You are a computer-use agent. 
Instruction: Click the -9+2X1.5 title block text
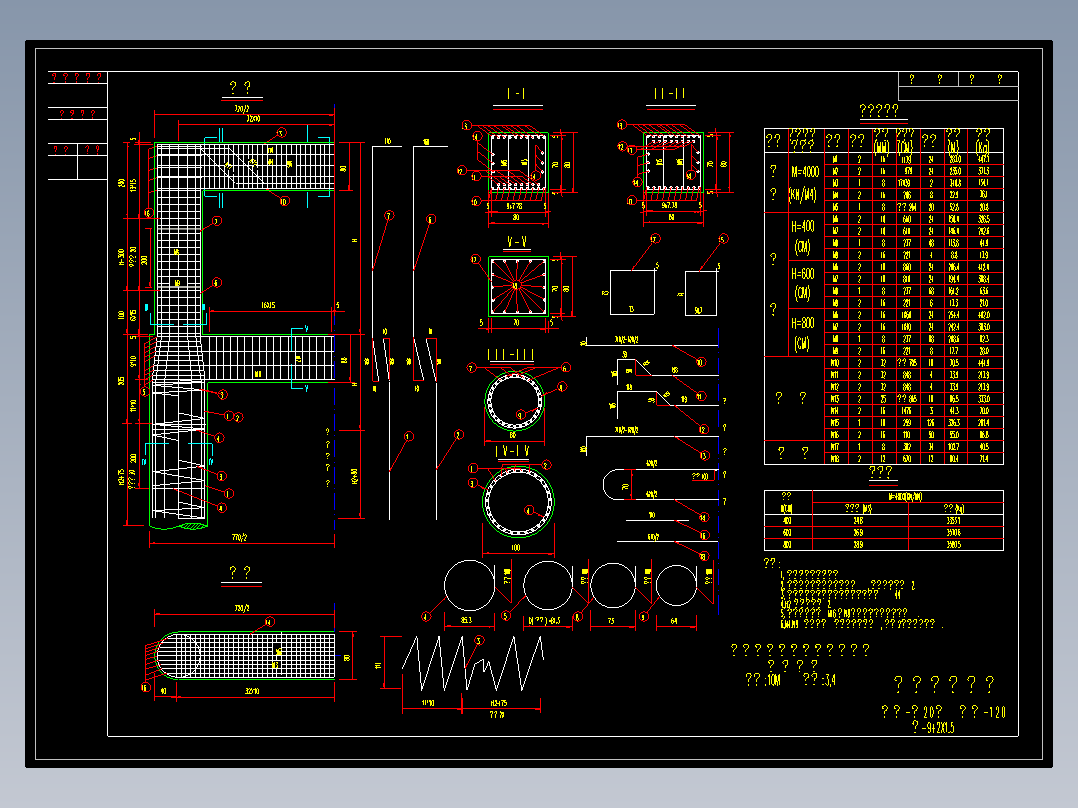pos(933,727)
